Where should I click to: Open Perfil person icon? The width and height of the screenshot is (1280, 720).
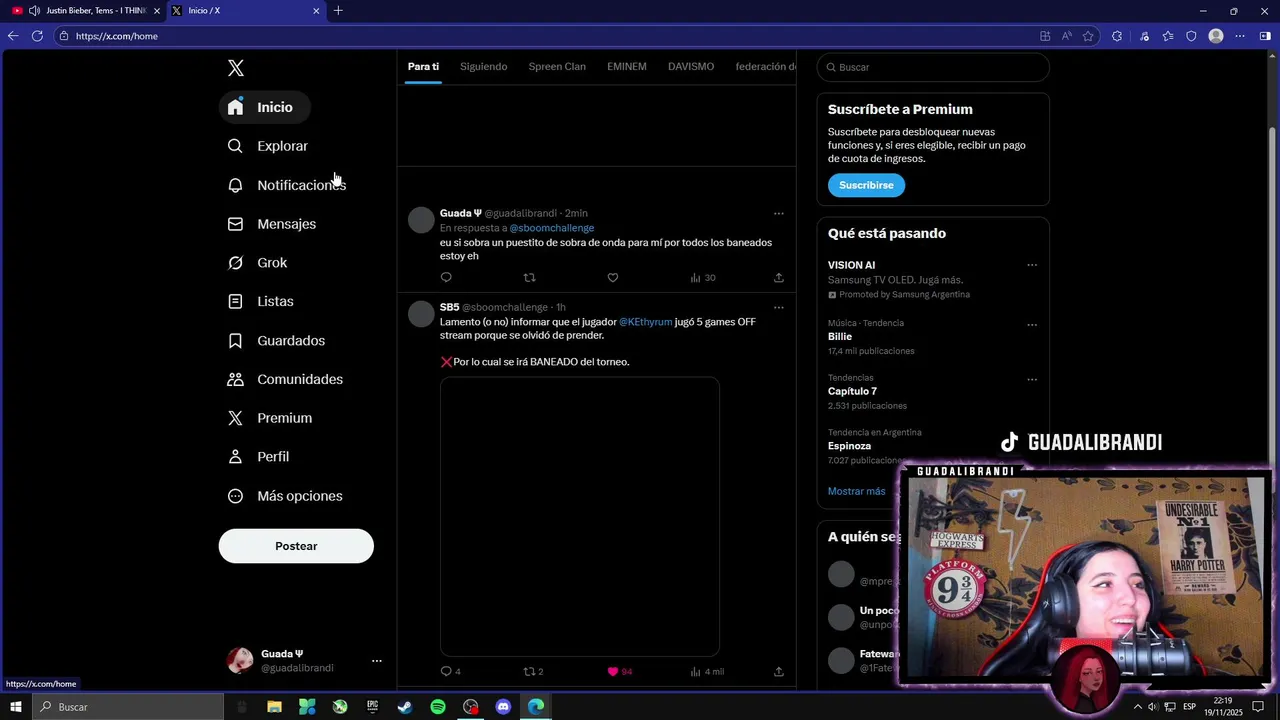[x=235, y=457]
